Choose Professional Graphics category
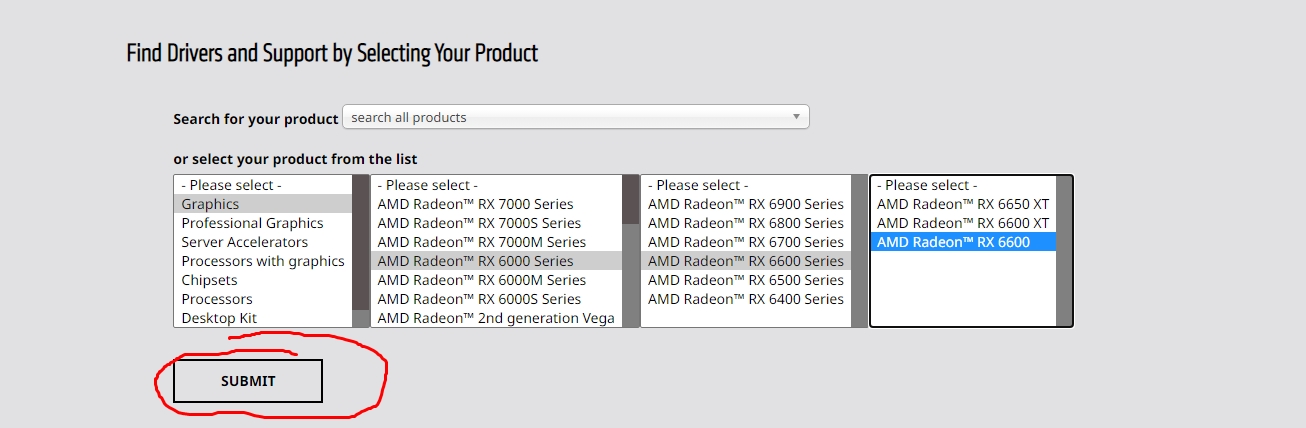The height and width of the screenshot is (428, 1306). click(252, 223)
